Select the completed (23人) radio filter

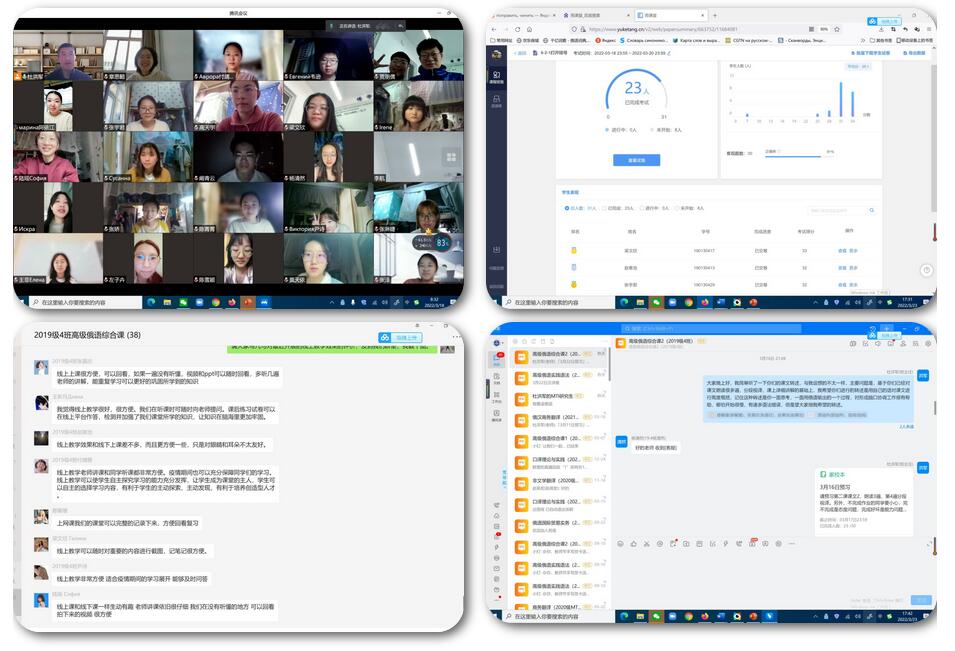(x=604, y=208)
